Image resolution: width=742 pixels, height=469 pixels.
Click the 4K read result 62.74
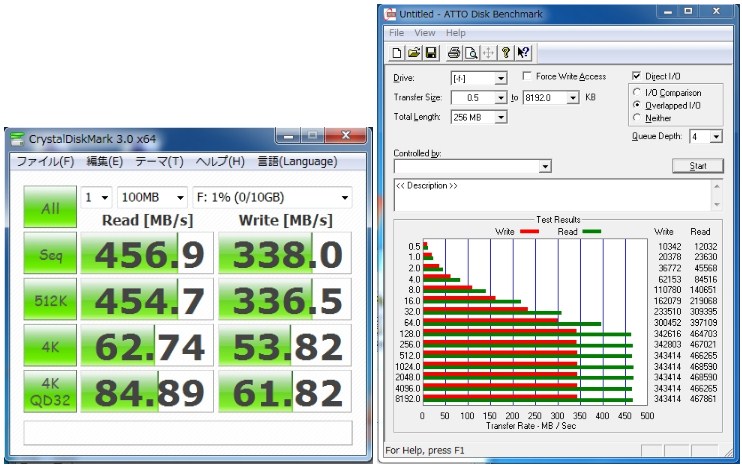coord(147,345)
